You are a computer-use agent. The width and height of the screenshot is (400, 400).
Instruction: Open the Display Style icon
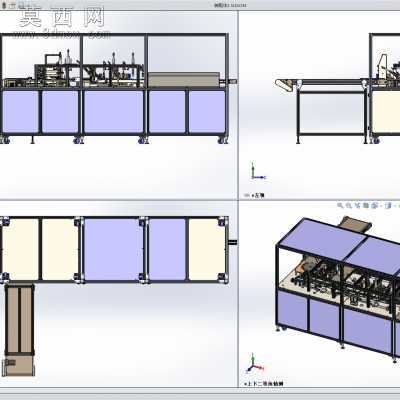tap(388, 205)
